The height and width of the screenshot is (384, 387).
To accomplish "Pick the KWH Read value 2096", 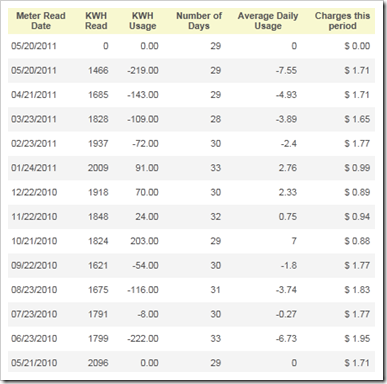I will 98,363.
